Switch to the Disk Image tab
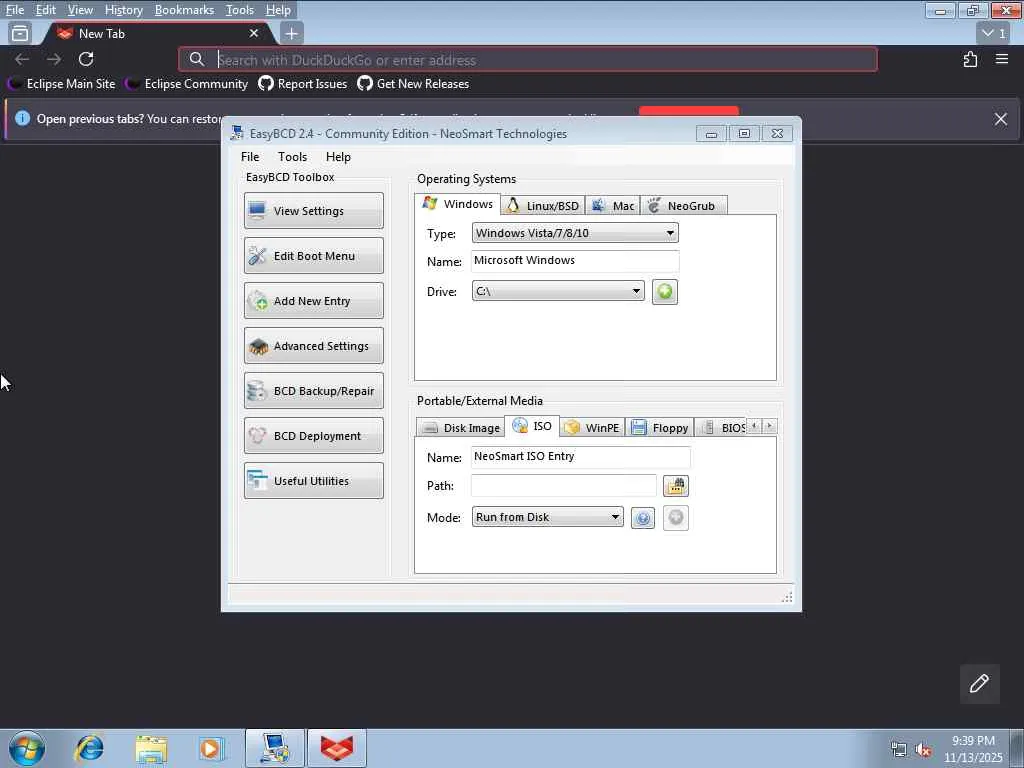The width and height of the screenshot is (1024, 768). (x=460, y=428)
